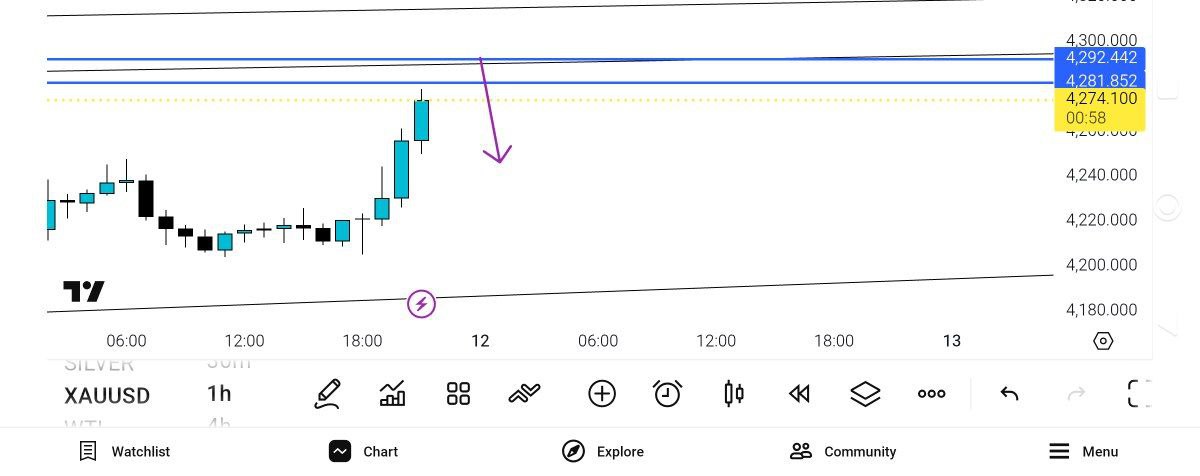Open the indicators chart icon
The width and height of the screenshot is (1200, 476).
(x=393, y=394)
